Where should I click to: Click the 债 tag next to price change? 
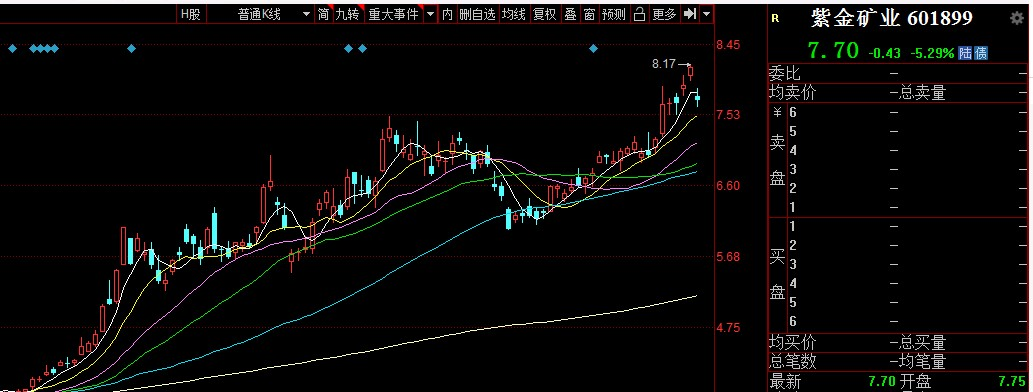980,53
